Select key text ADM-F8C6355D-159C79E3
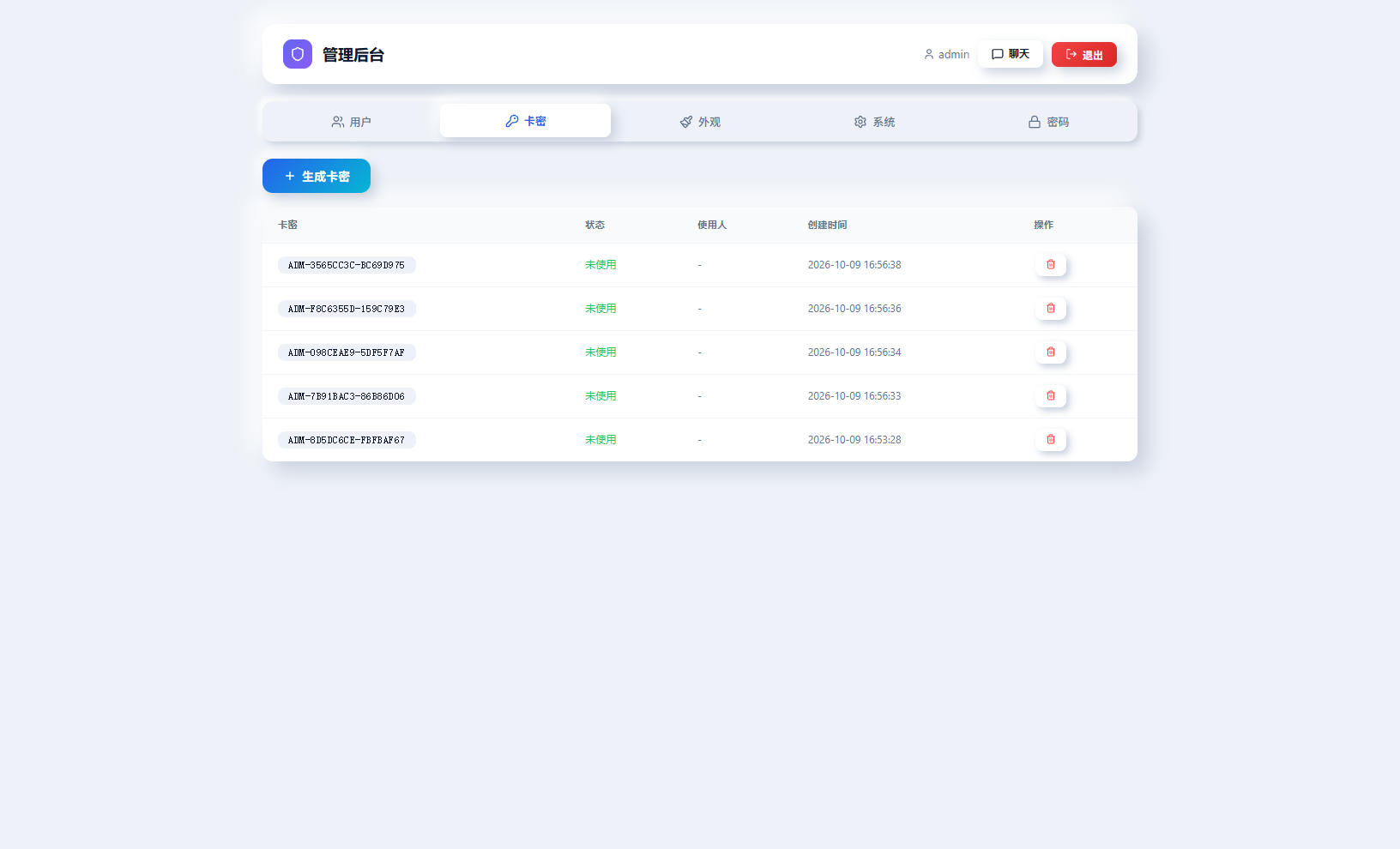The height and width of the screenshot is (849, 1400). pyautogui.click(x=347, y=309)
